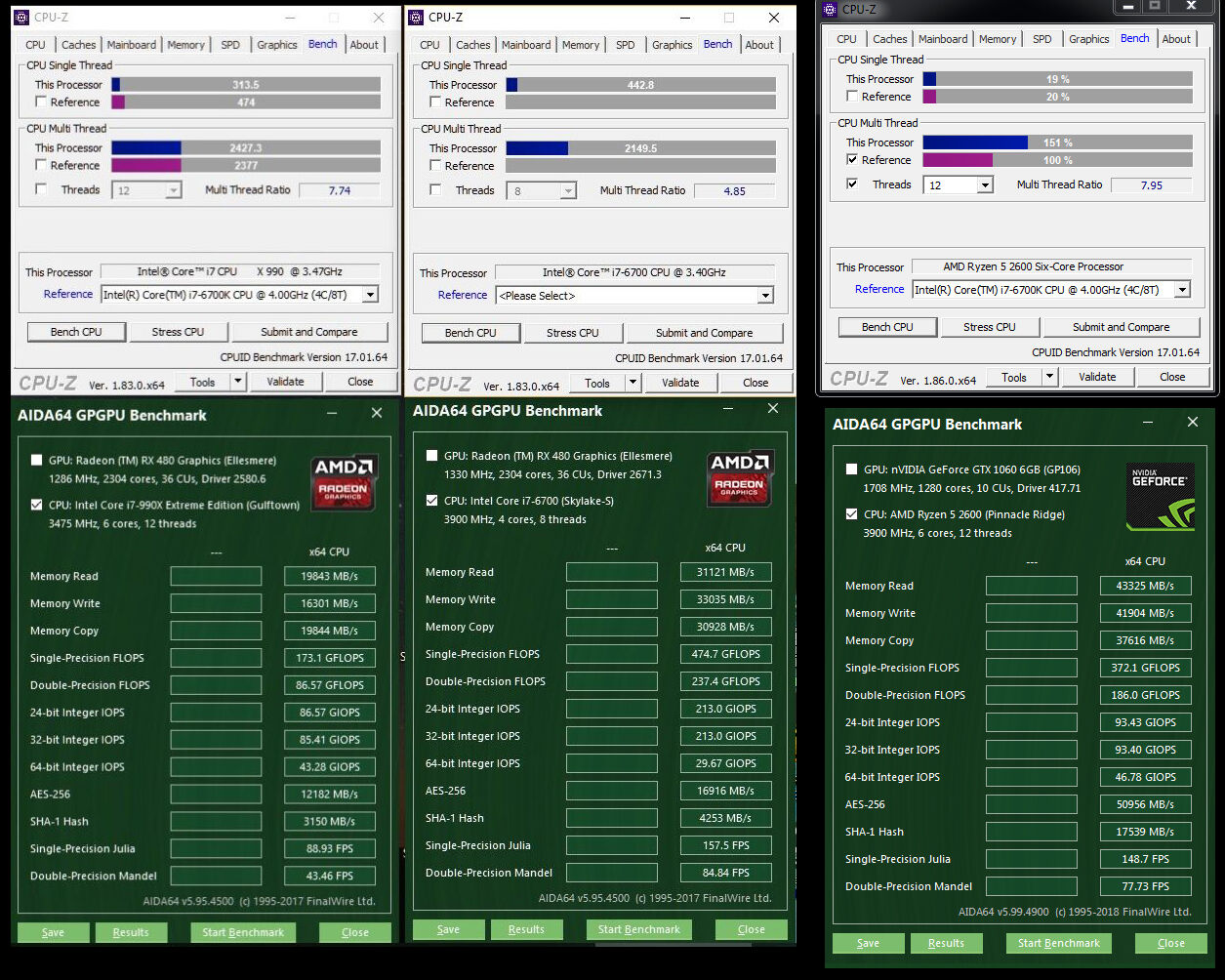The height and width of the screenshot is (980, 1225).
Task: Click Start Benchmark in left AIDA64 window
Action: [243, 932]
